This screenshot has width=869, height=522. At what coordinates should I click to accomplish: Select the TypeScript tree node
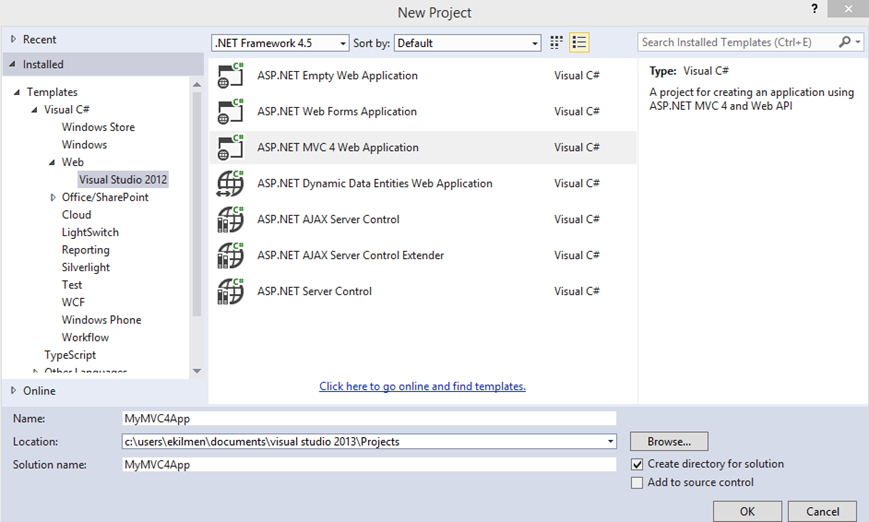(x=70, y=355)
